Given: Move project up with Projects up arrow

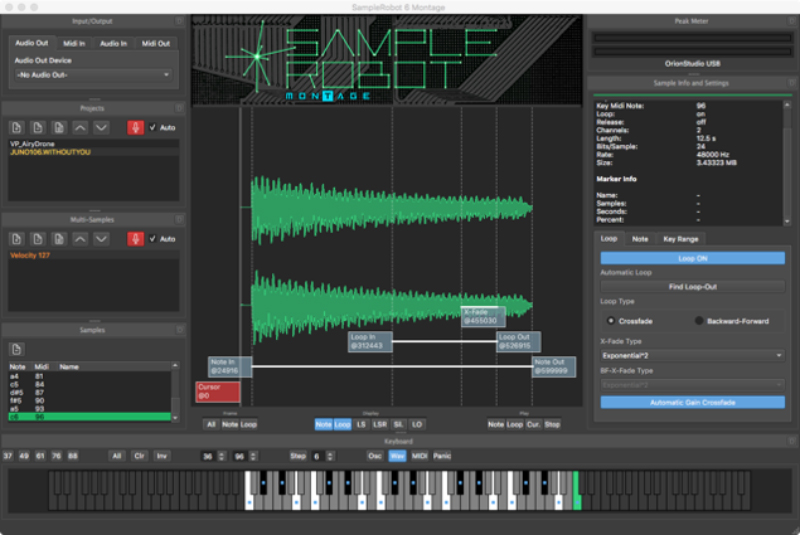Looking at the screenshot, I should coord(80,128).
